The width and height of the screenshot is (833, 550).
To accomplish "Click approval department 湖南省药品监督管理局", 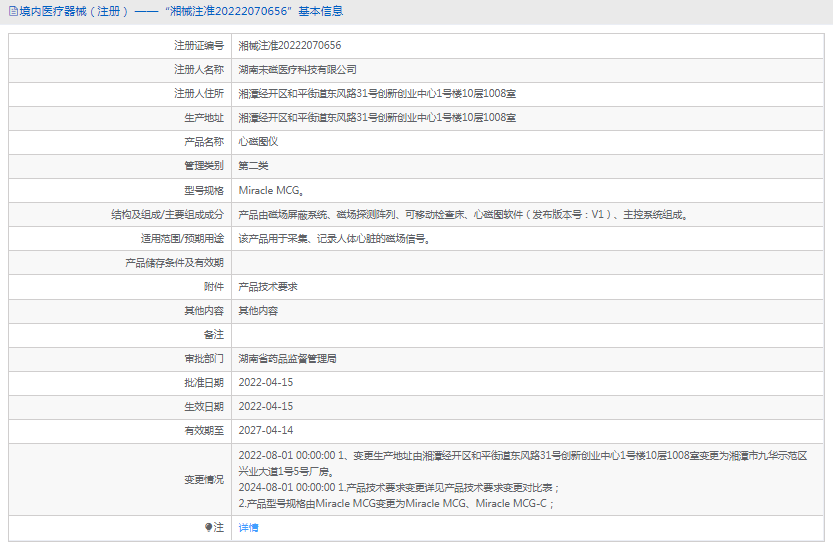I will point(287,359).
